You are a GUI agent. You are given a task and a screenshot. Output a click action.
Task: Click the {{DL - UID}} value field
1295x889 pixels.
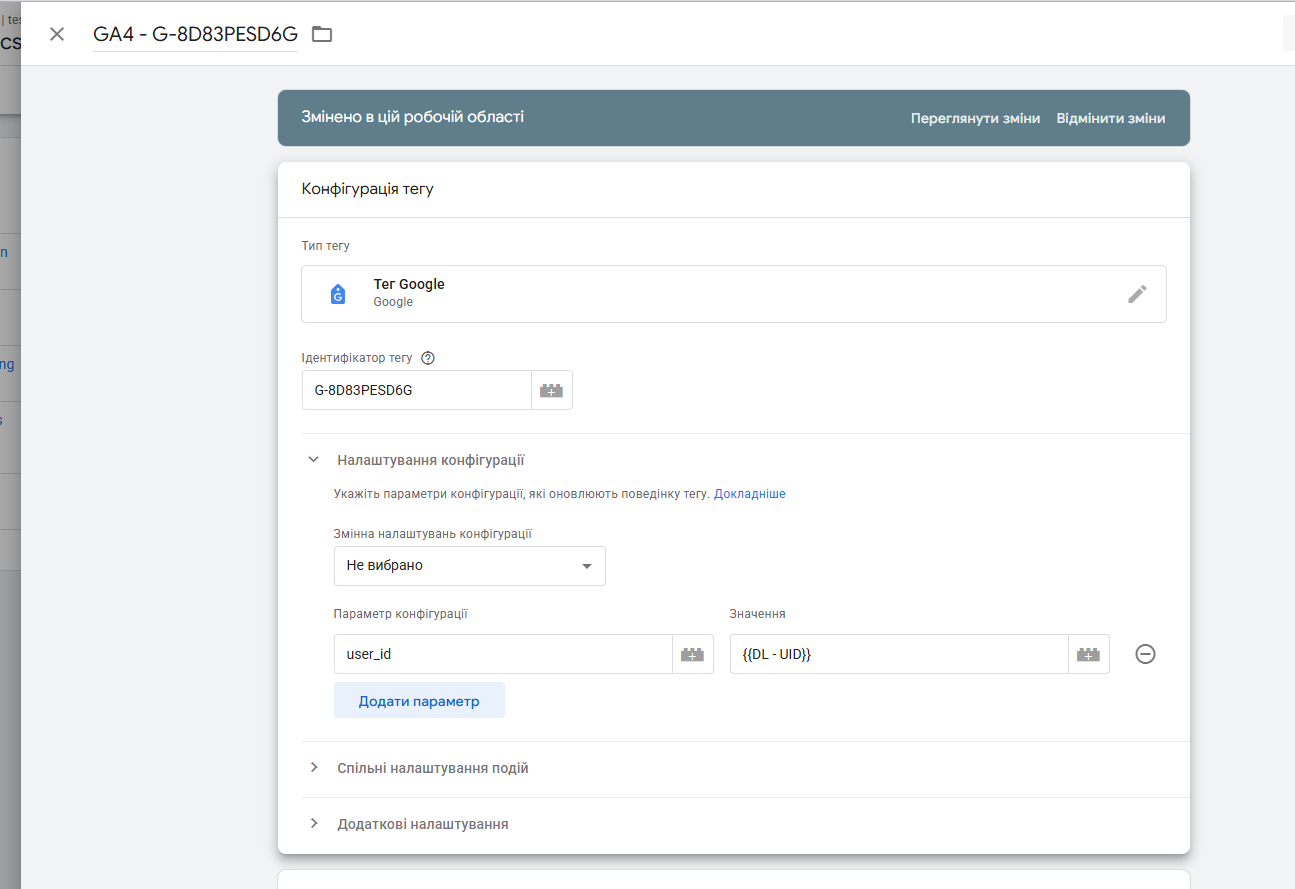pyautogui.click(x=898, y=654)
